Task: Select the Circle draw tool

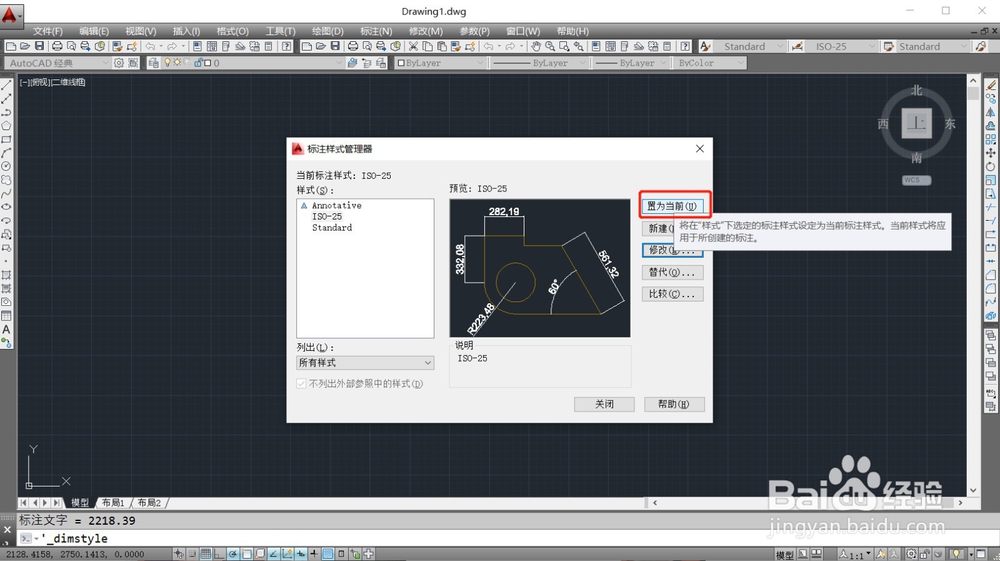Action: [x=6, y=166]
